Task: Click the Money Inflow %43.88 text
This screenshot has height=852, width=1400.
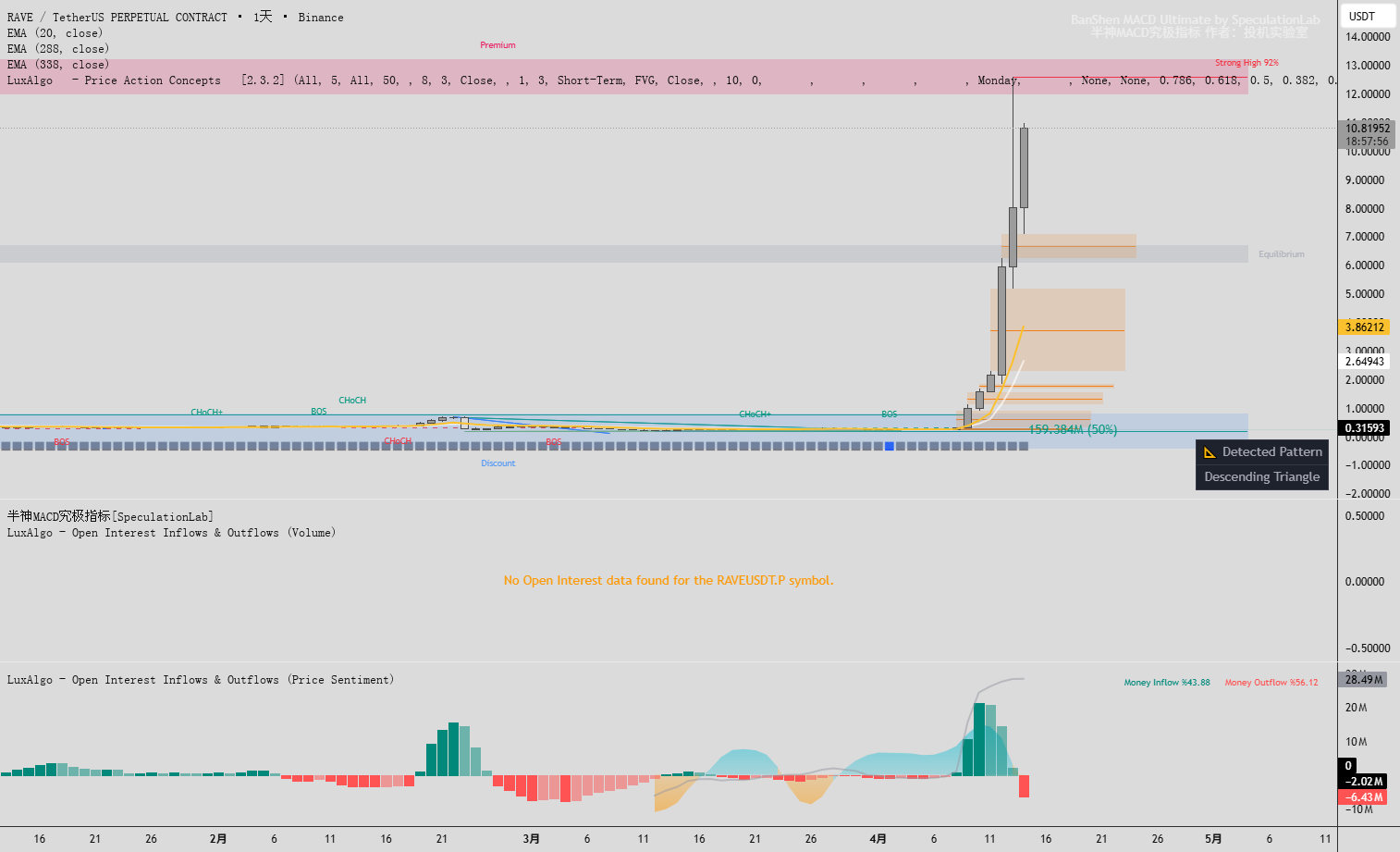Action: pyautogui.click(x=1167, y=683)
